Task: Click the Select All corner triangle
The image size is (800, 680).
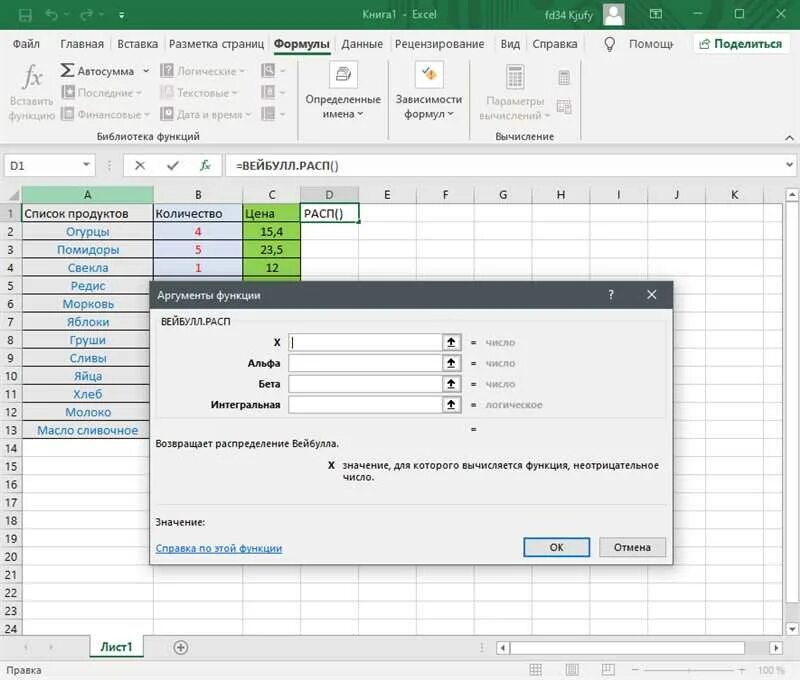Action: [12, 194]
